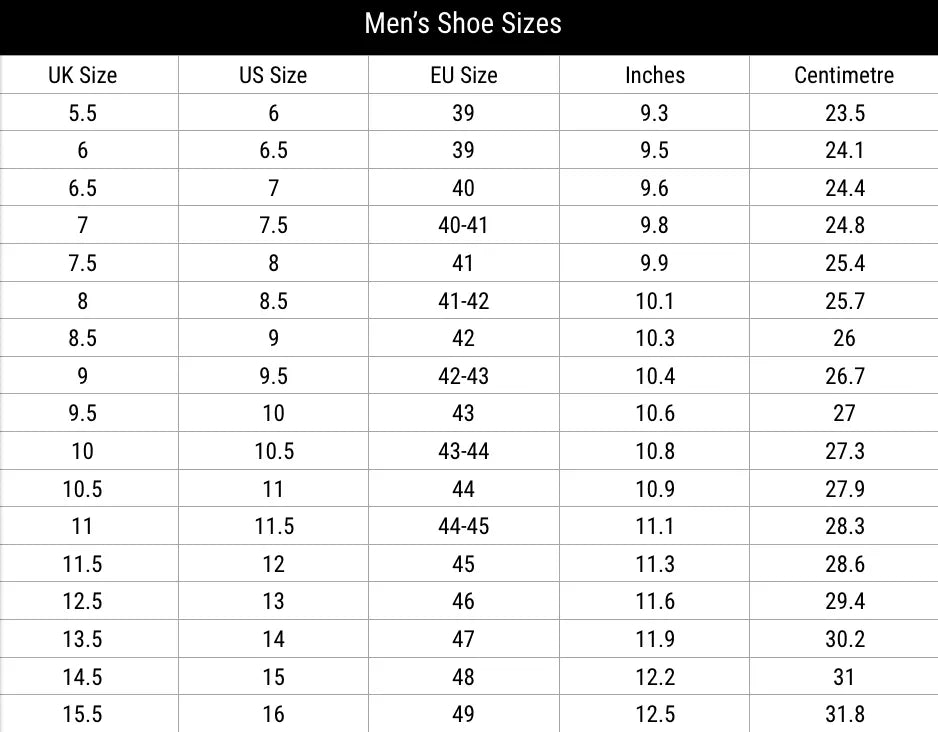Screen dimensions: 938x732
Task: Click the EU size 47 cell
Action: coord(463,639)
